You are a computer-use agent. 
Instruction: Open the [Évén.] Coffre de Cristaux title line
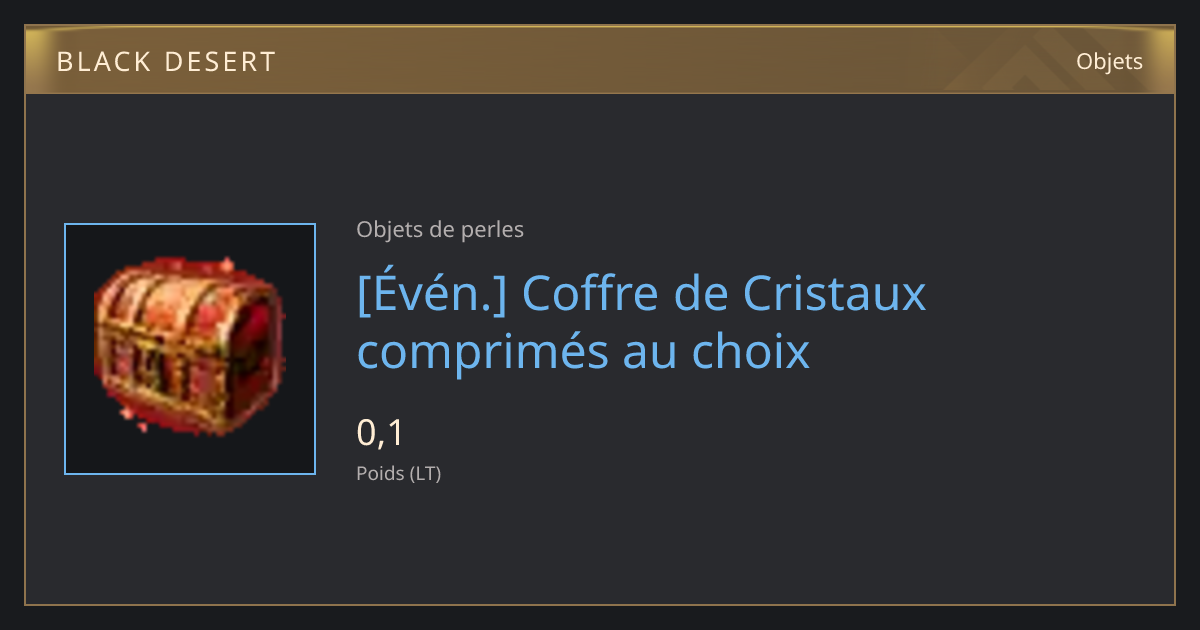tap(642, 294)
